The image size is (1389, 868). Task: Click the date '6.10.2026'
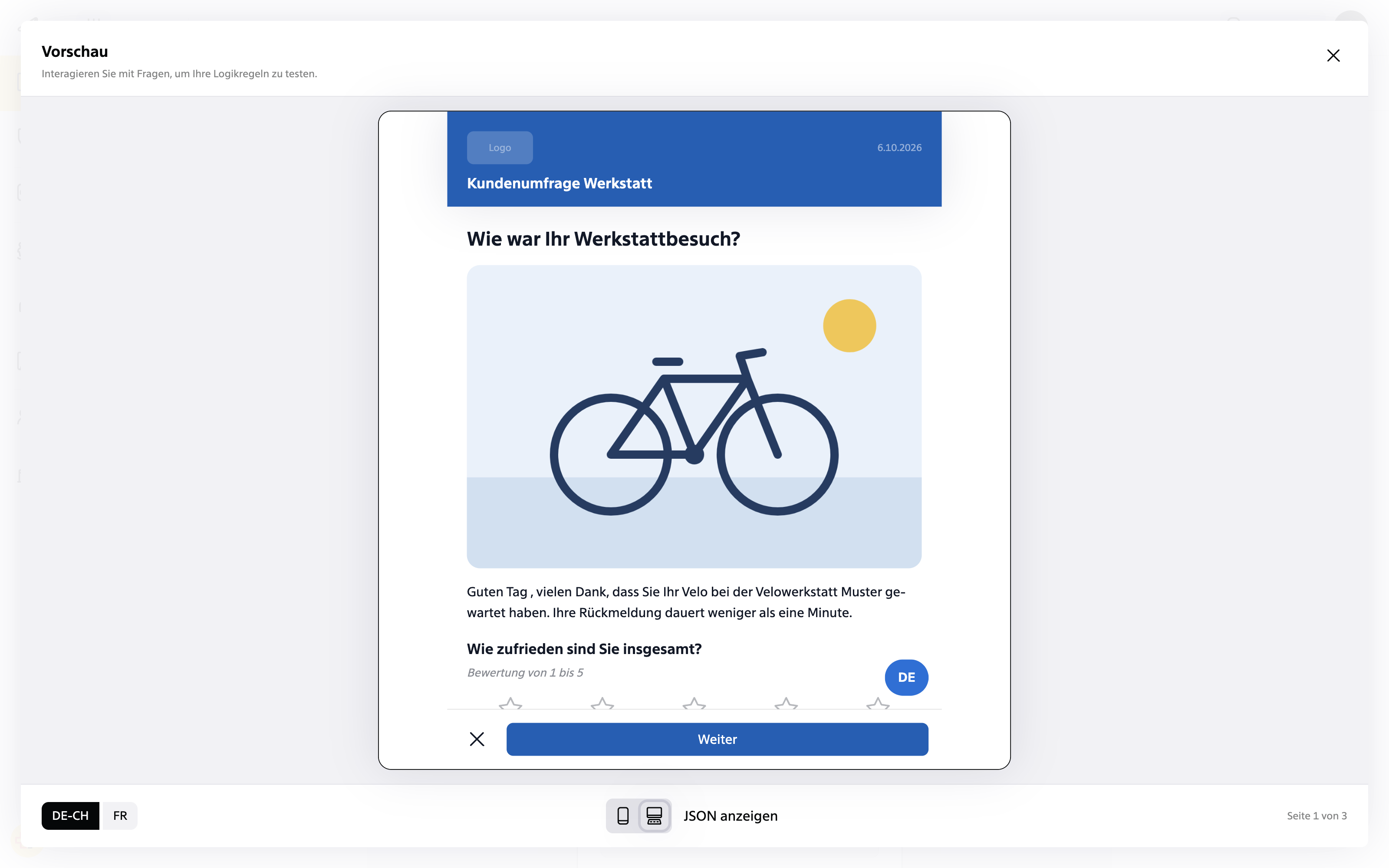point(899,148)
